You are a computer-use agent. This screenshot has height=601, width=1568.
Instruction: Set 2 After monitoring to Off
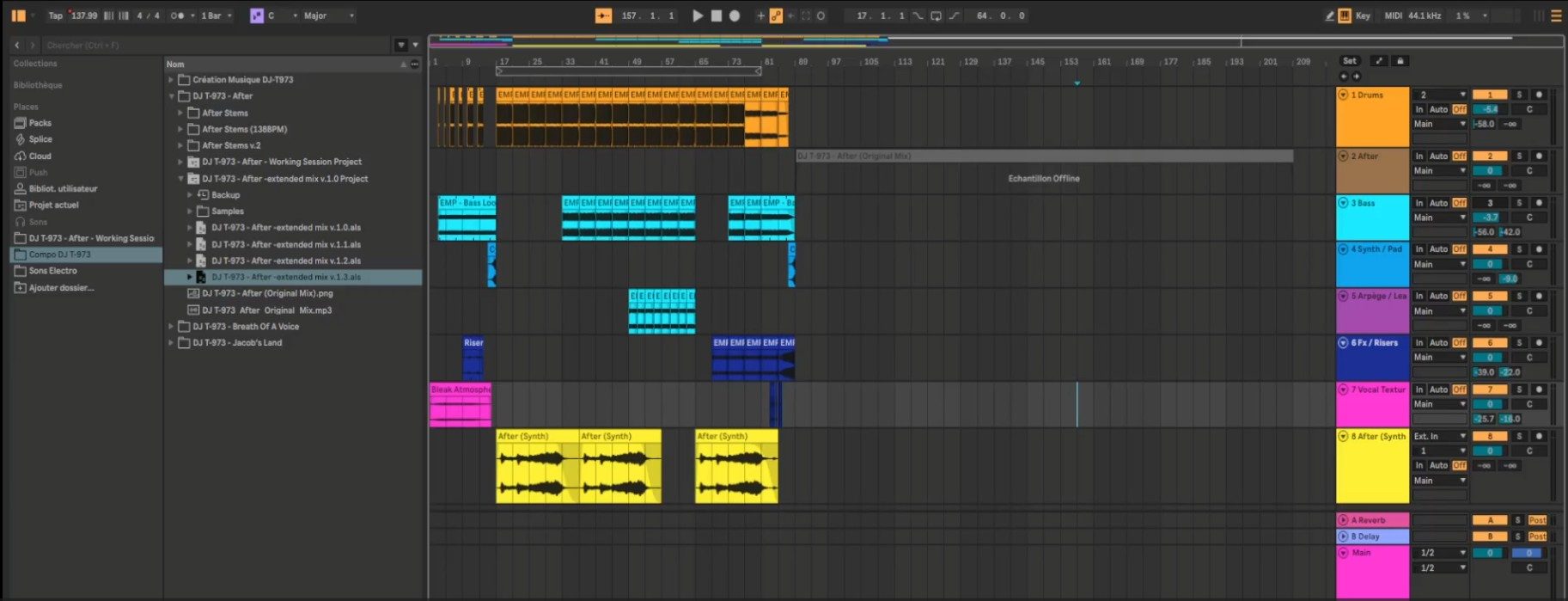[x=1459, y=156]
